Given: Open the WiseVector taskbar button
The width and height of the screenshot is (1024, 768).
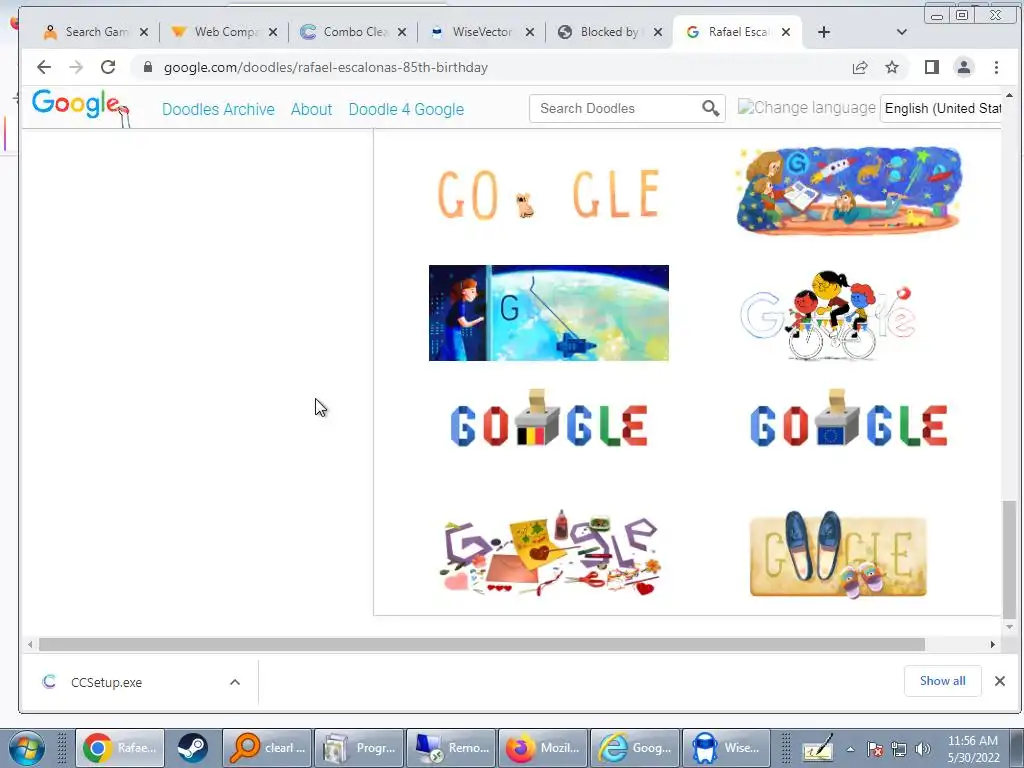Looking at the screenshot, I should coord(728,748).
